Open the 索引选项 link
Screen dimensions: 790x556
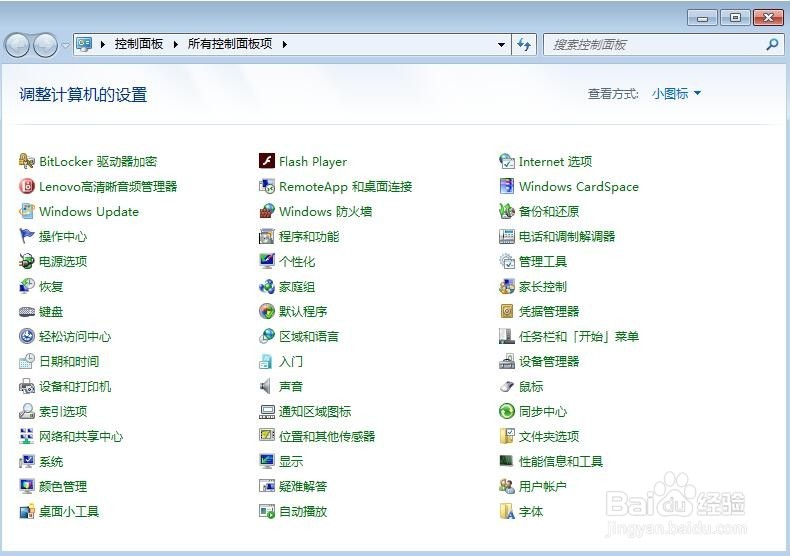pos(63,411)
